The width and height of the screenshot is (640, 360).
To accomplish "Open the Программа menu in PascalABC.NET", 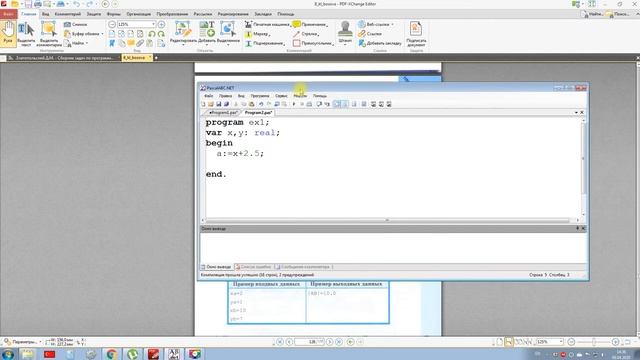I will (x=260, y=96).
